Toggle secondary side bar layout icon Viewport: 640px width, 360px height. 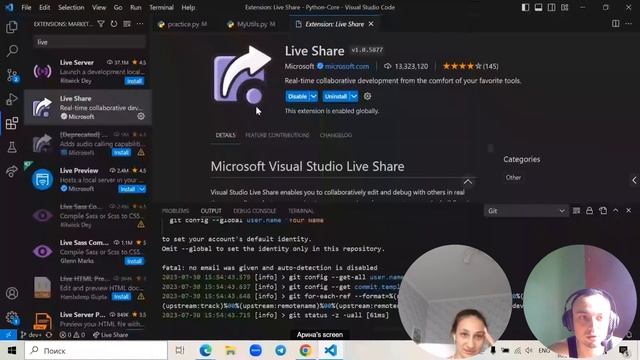tap(551, 7)
